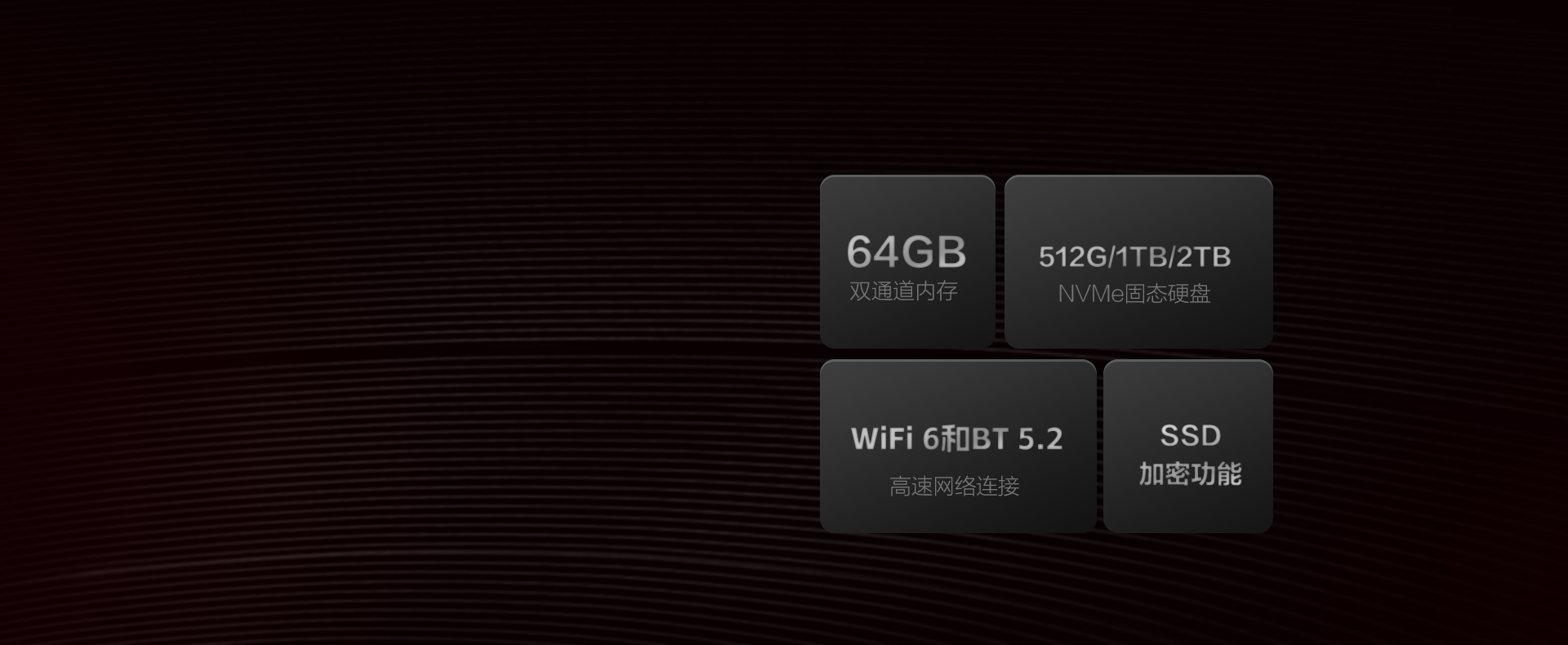Select the NVMe固态硬盘 subtitle text
This screenshot has width=1568, height=645.
click(x=1134, y=294)
